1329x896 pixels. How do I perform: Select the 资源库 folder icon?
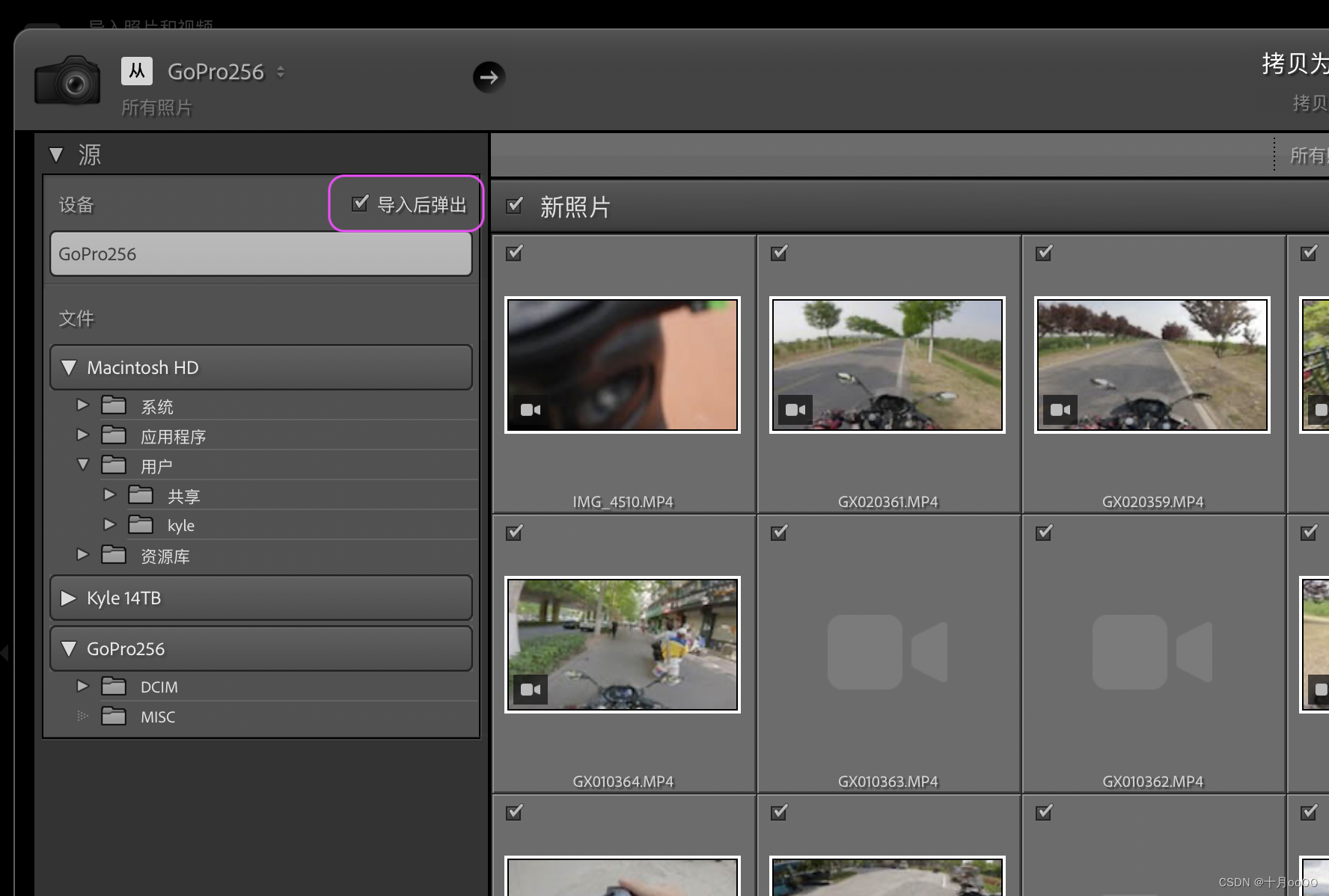click(114, 555)
